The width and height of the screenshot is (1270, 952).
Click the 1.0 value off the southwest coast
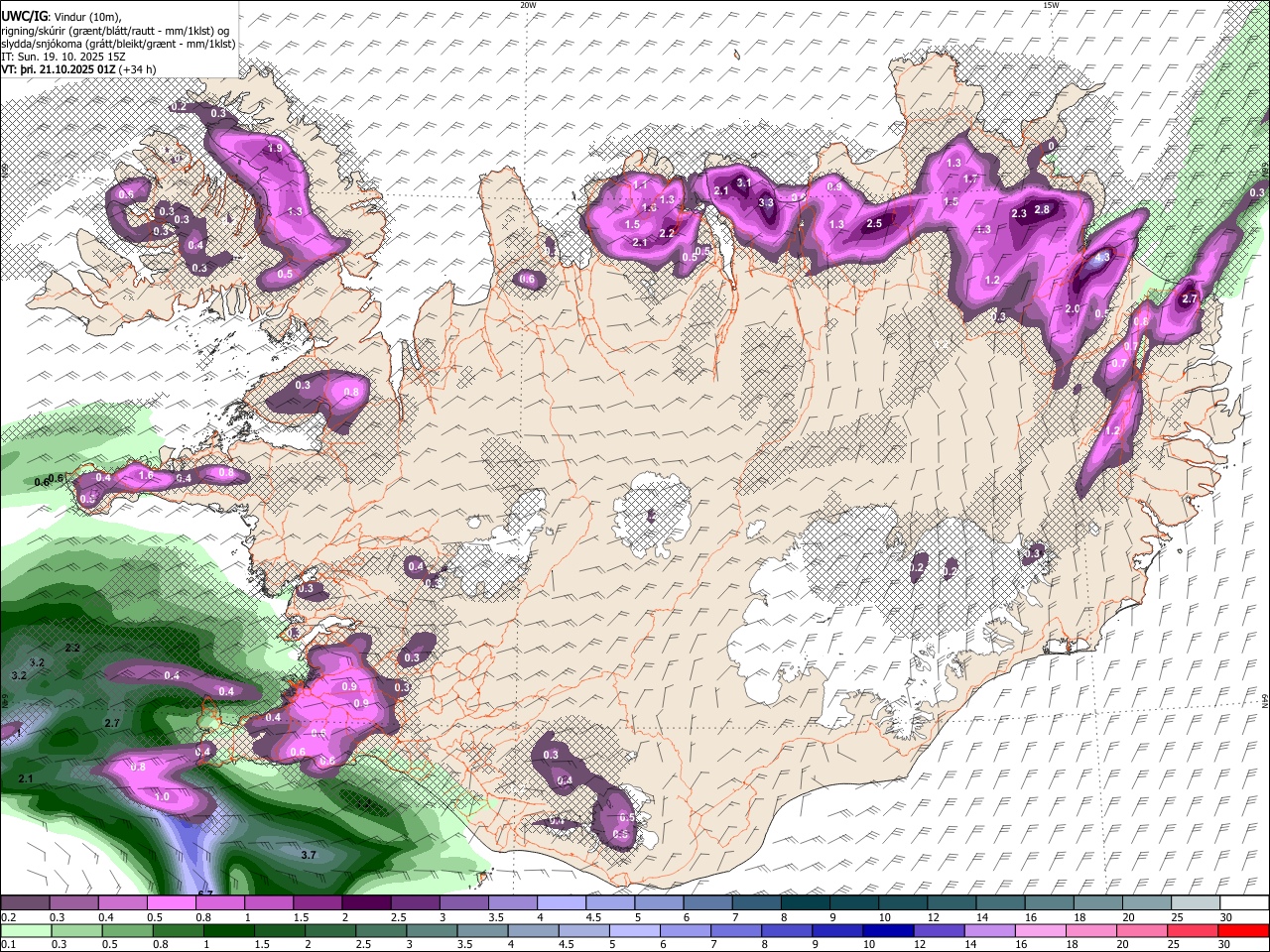[162, 797]
